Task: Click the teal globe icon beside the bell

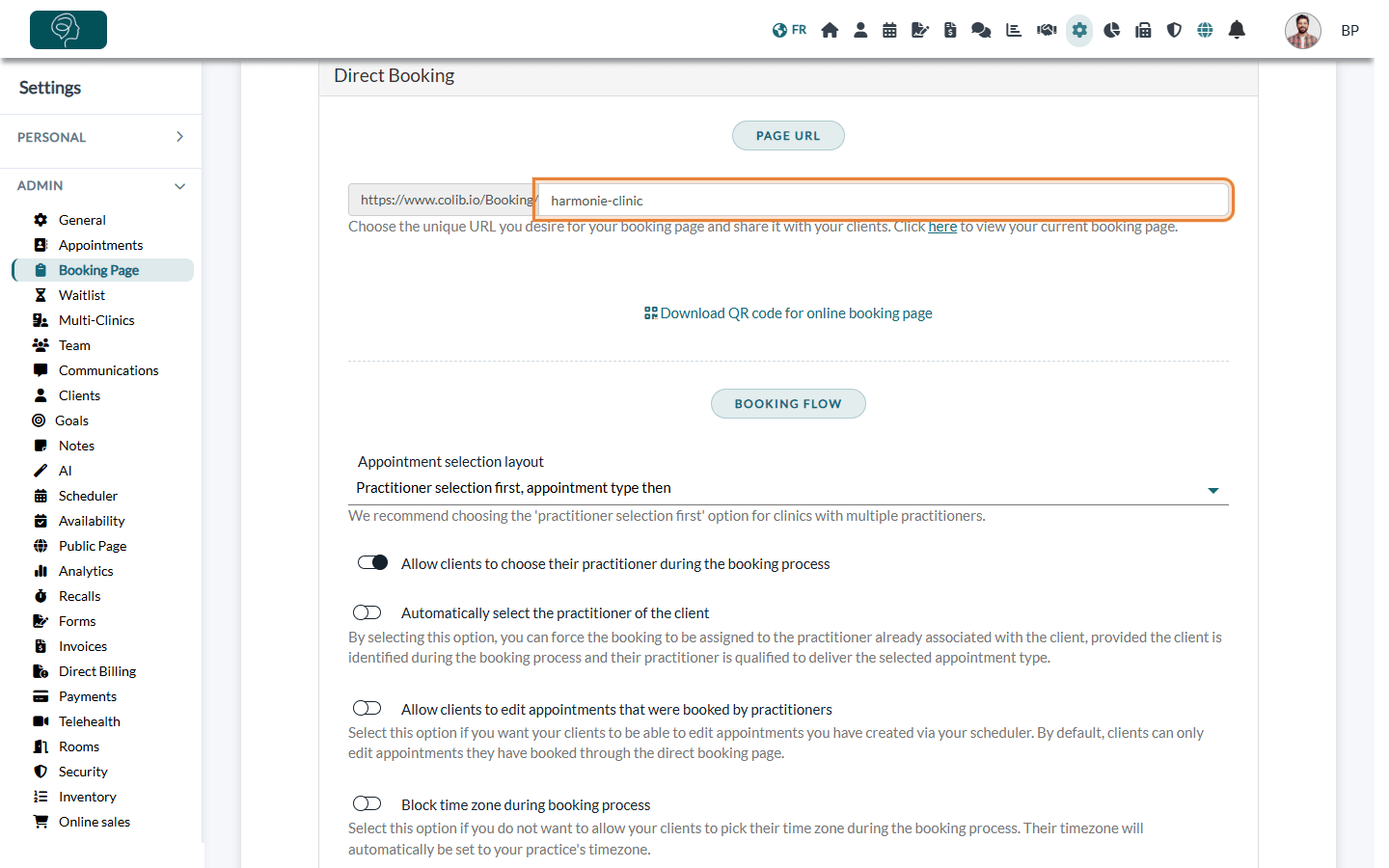Action: click(1205, 30)
